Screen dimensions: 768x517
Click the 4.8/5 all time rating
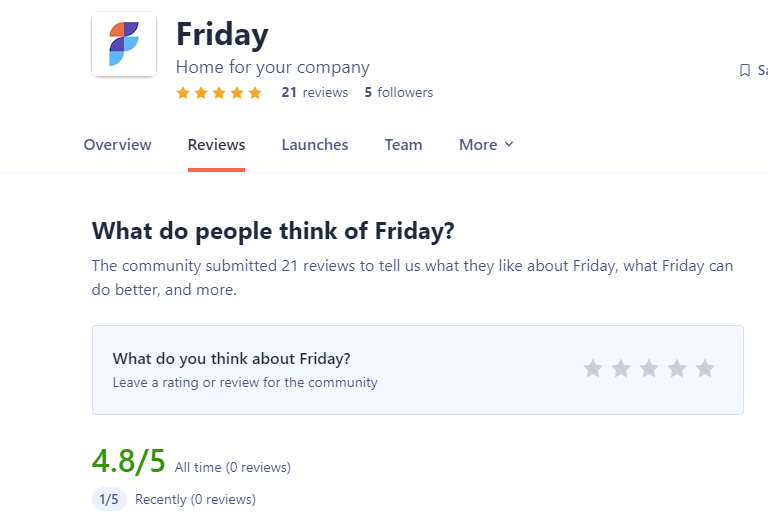click(129, 461)
